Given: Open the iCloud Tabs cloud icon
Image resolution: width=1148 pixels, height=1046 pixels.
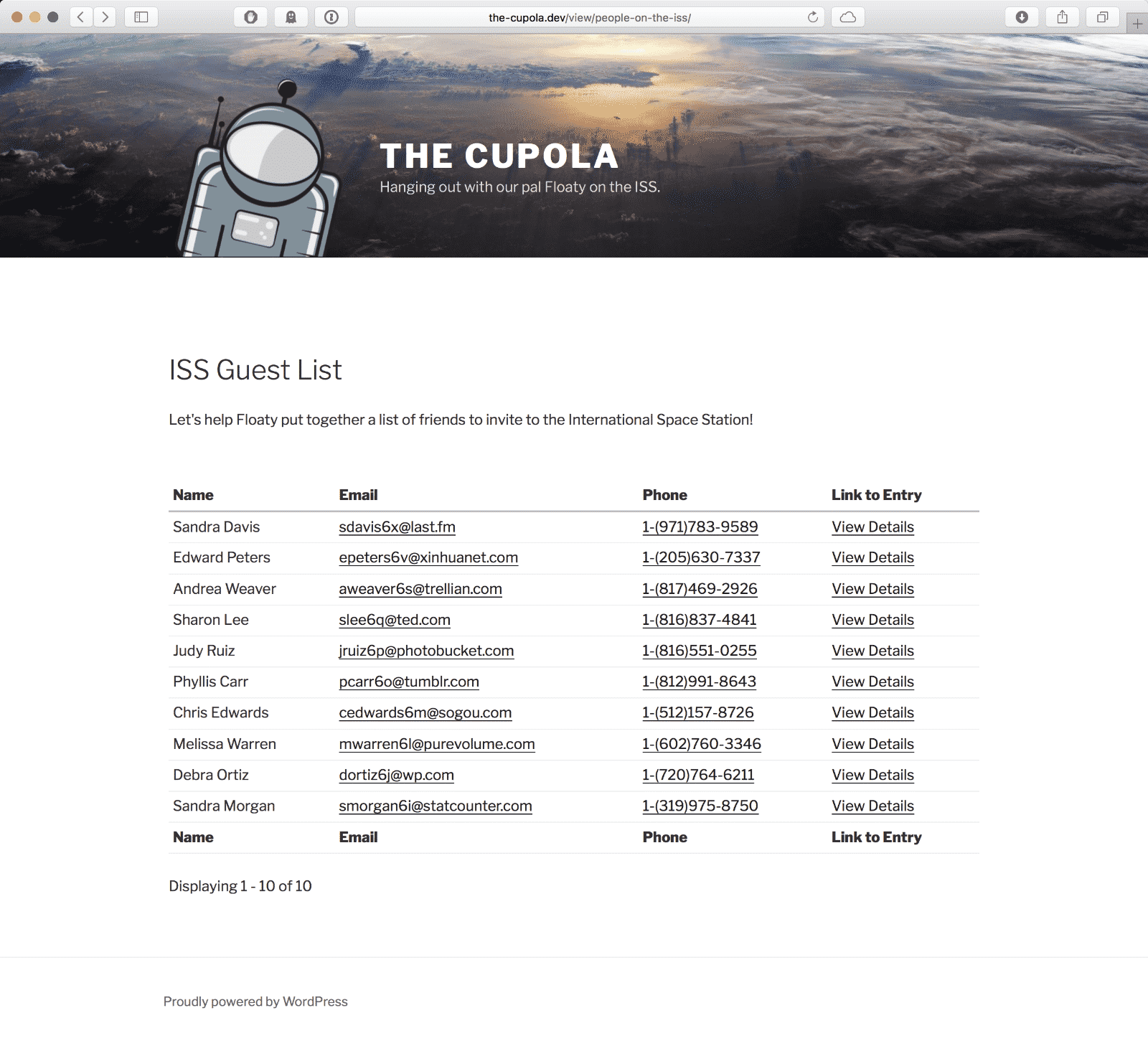Looking at the screenshot, I should click(848, 17).
